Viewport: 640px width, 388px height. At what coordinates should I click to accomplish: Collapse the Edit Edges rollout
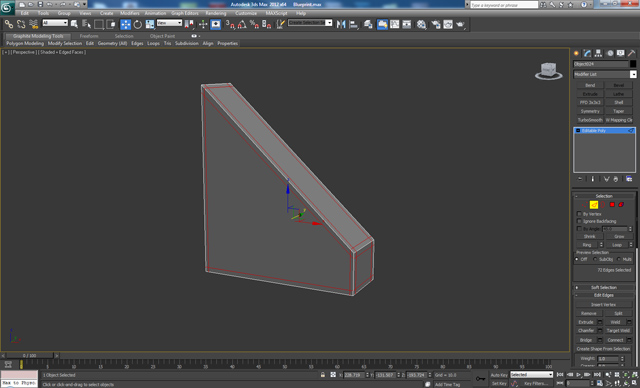point(604,295)
